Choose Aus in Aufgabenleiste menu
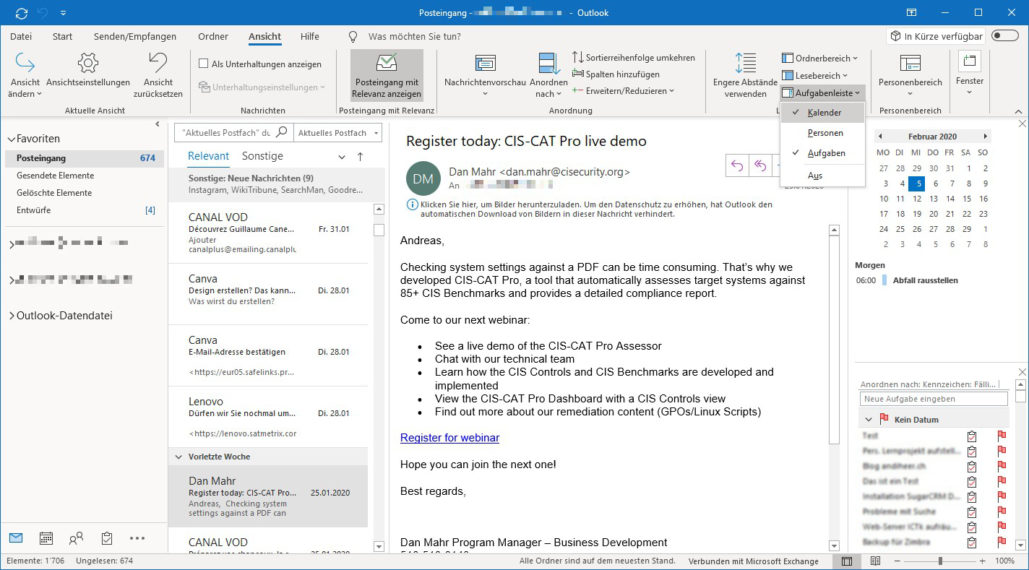 click(x=822, y=176)
